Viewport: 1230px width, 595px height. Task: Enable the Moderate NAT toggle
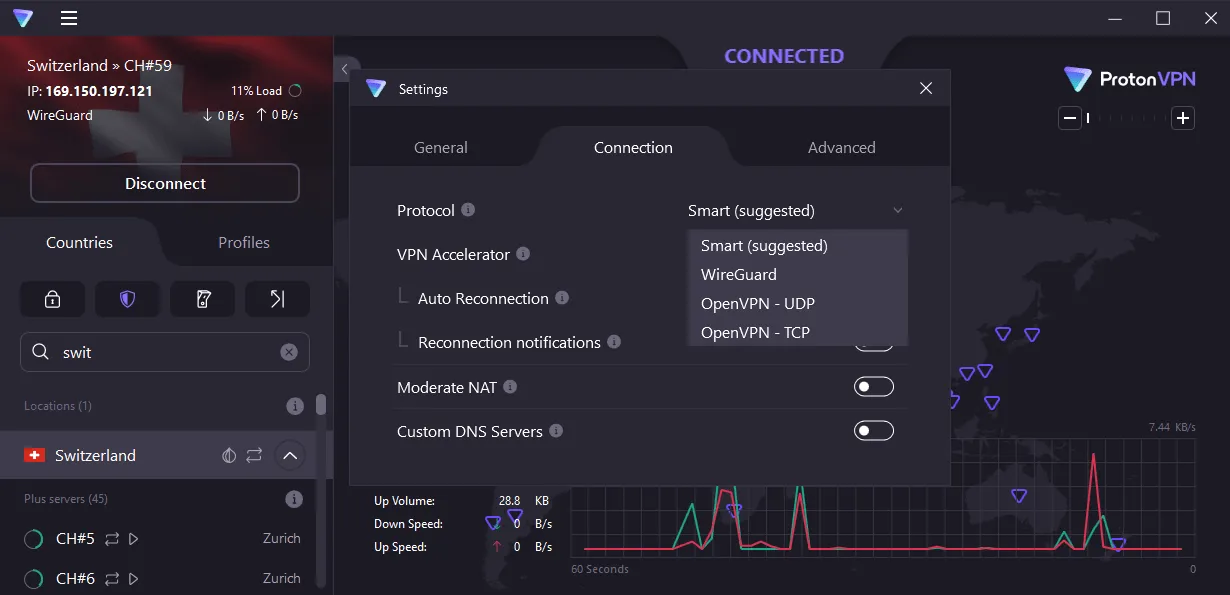(873, 386)
